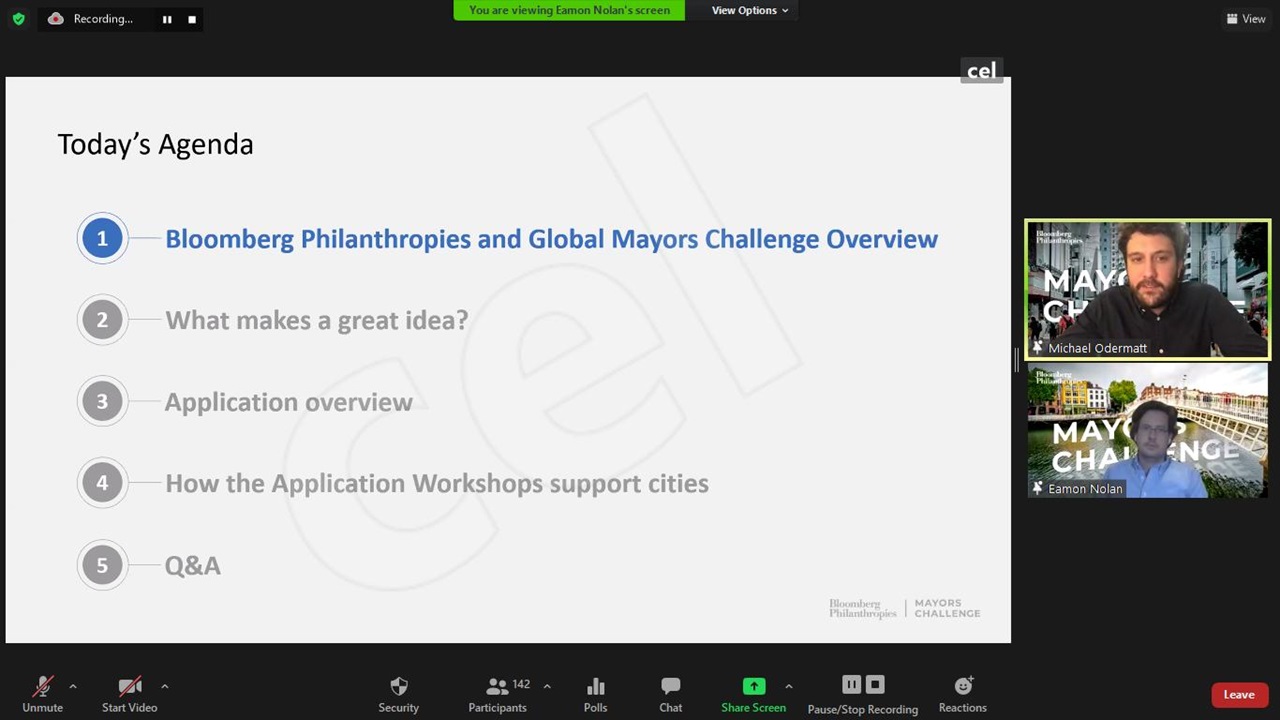Click text "How the Application Workshops support cities"
This screenshot has height=720, width=1280.
[436, 483]
